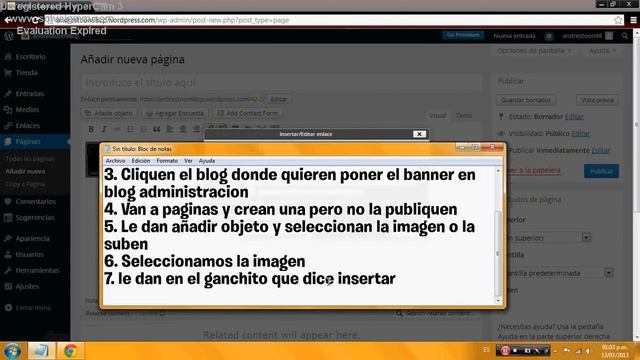Click the blue Publicar button
This screenshot has width=640, height=360.
point(601,171)
